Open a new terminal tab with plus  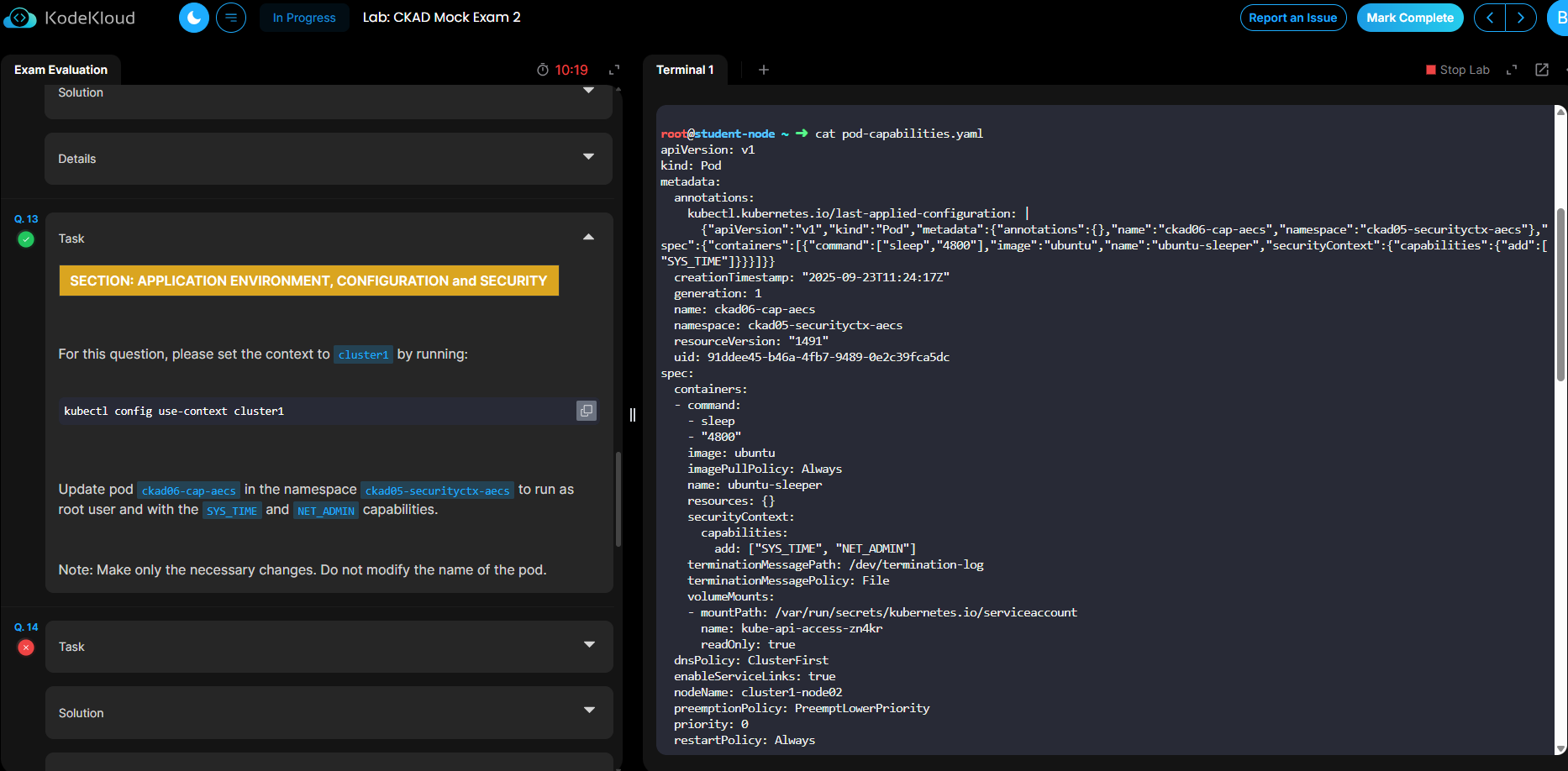763,70
